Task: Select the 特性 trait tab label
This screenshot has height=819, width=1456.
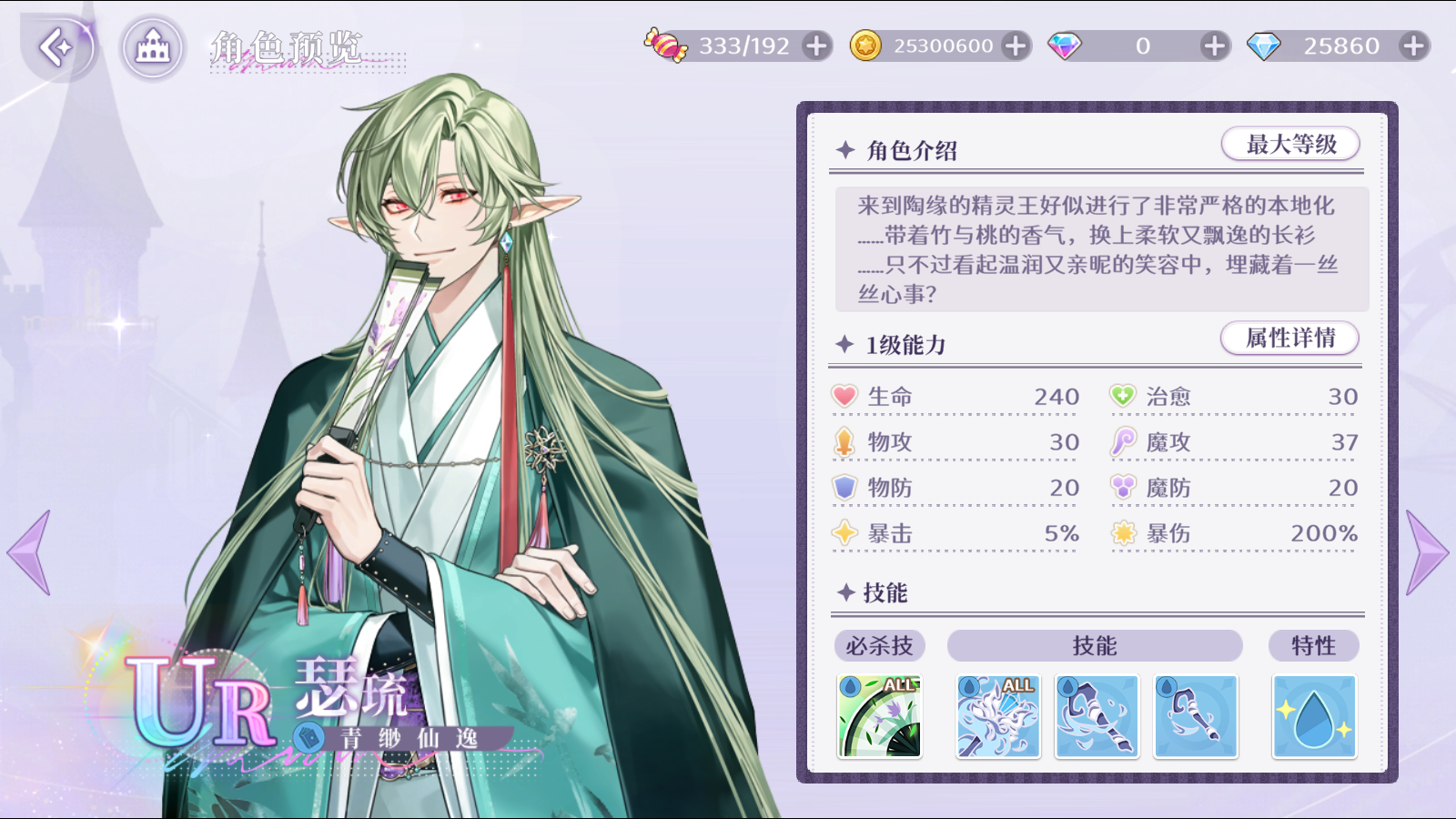Action: coord(1314,646)
